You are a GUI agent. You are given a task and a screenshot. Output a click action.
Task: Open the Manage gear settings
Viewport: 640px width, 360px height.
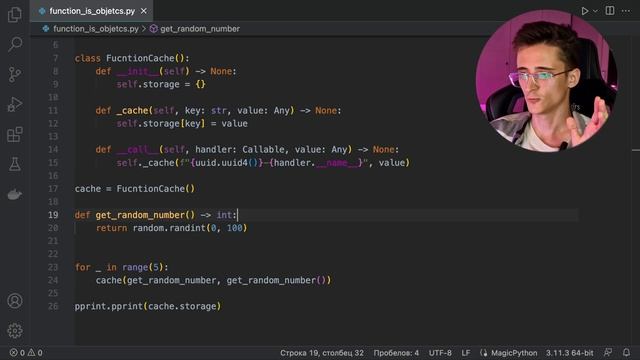click(15, 331)
